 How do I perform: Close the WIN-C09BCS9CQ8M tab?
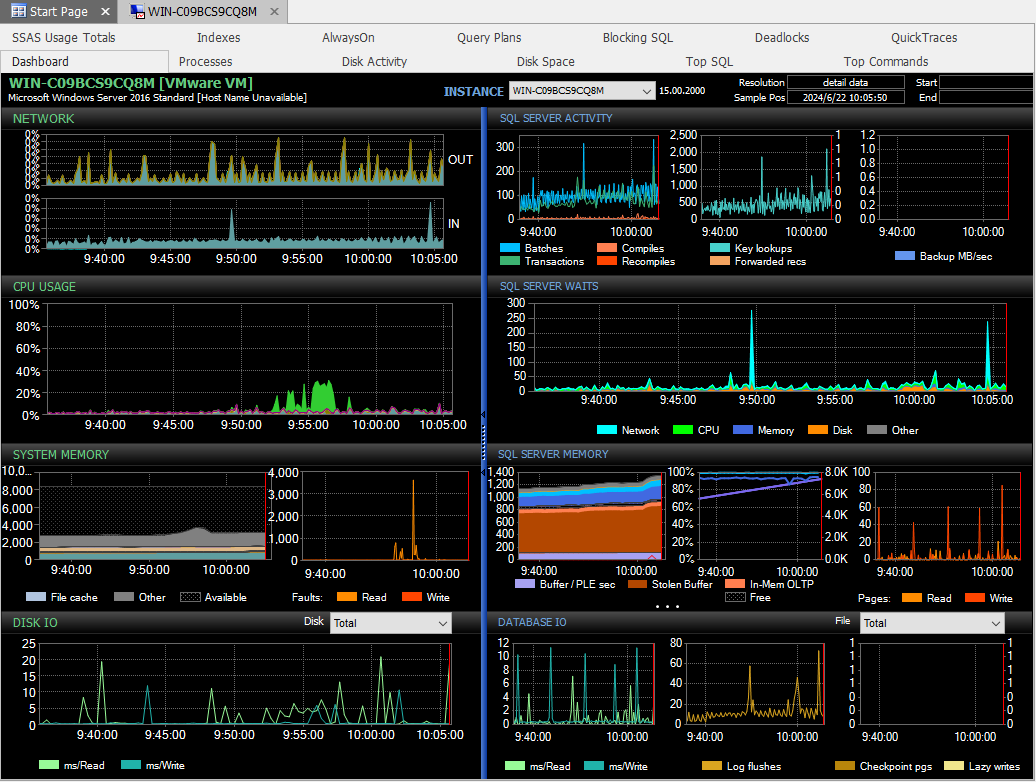(274, 11)
